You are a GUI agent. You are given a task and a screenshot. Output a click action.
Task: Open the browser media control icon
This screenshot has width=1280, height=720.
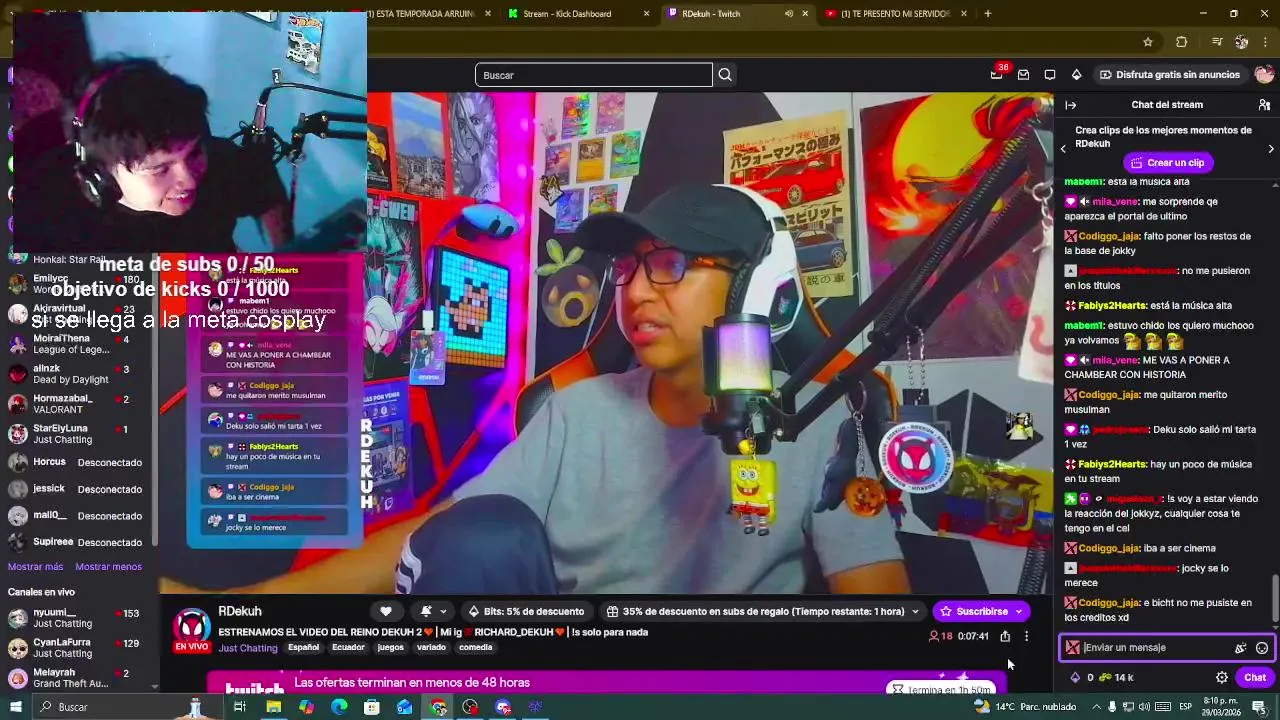[x=1216, y=42]
